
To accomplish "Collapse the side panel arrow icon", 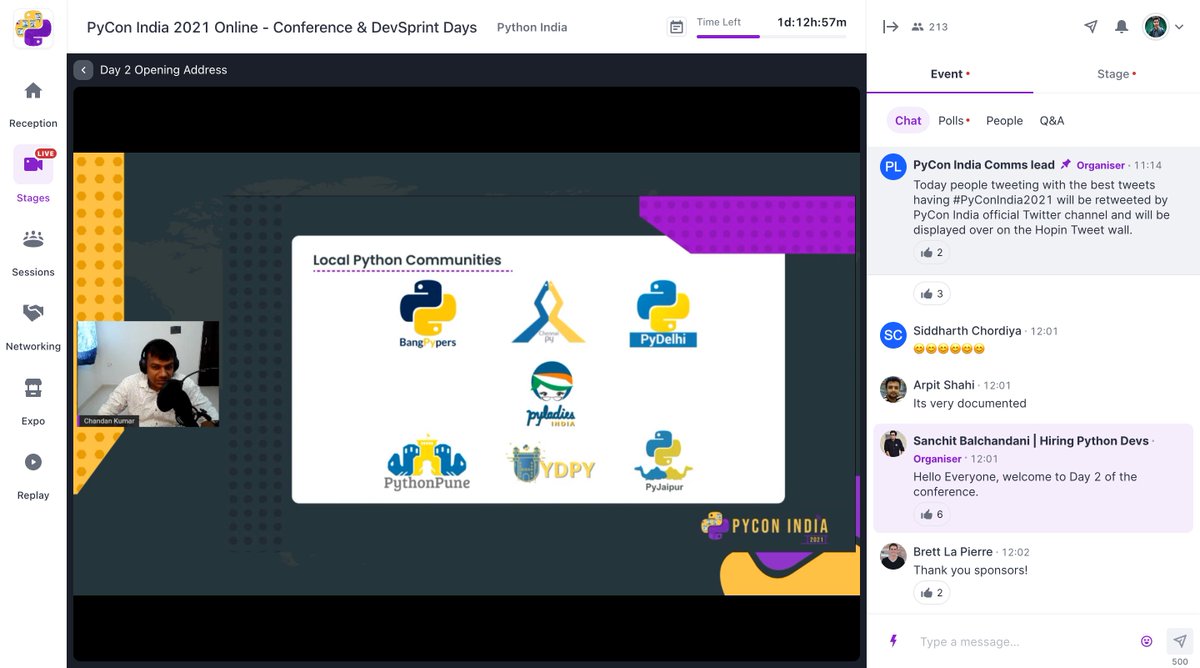I will click(x=890, y=27).
